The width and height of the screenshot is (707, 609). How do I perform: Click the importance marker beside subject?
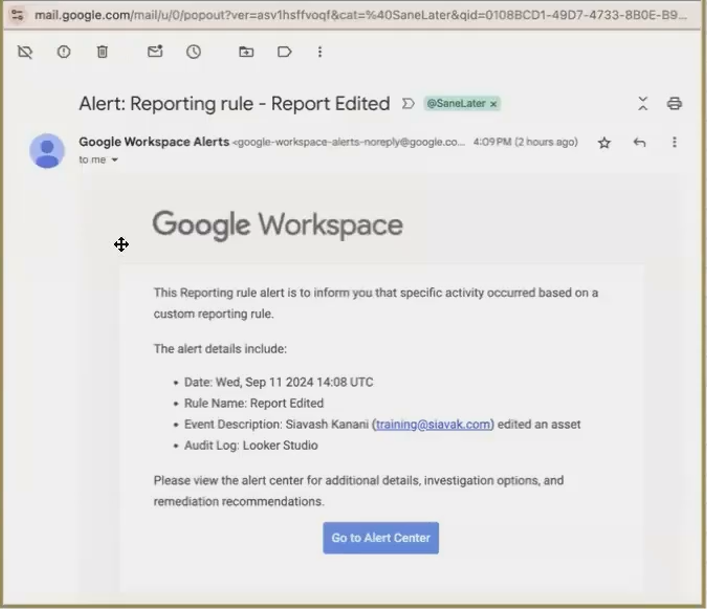tap(408, 104)
